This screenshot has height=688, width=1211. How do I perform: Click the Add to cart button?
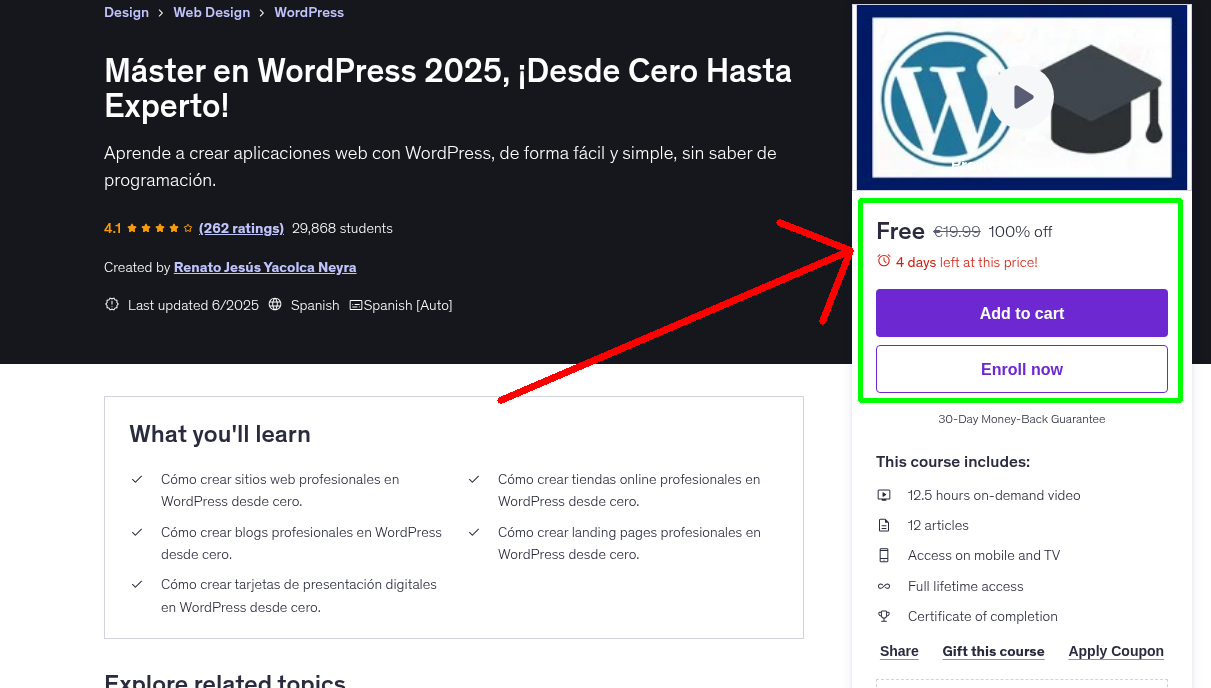pos(1022,313)
